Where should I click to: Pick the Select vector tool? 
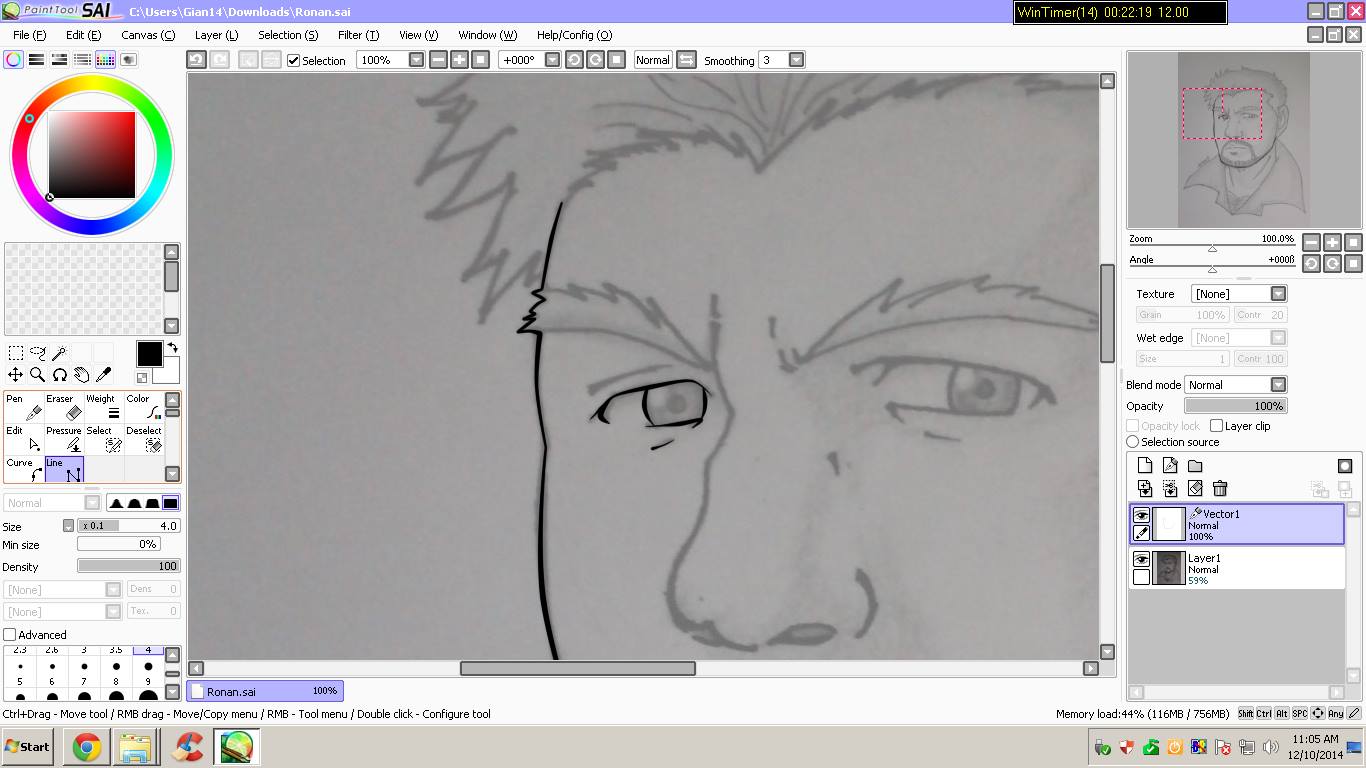104,439
